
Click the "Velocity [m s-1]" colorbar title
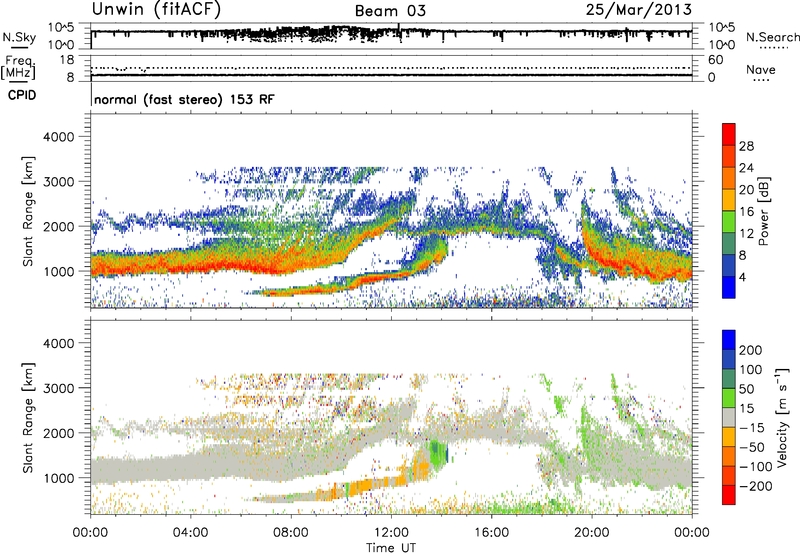(x=782, y=417)
